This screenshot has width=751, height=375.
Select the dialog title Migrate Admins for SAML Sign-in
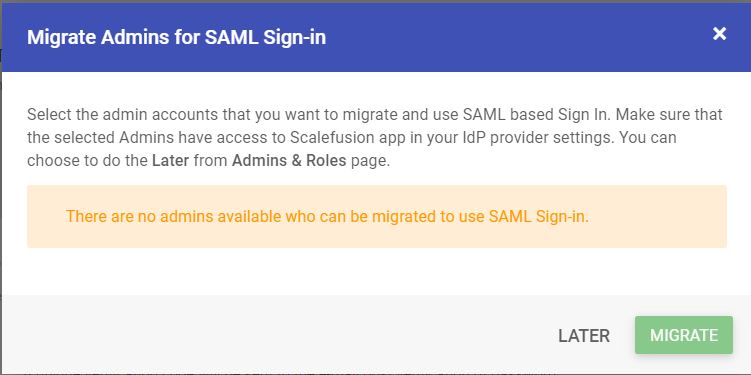(x=176, y=37)
